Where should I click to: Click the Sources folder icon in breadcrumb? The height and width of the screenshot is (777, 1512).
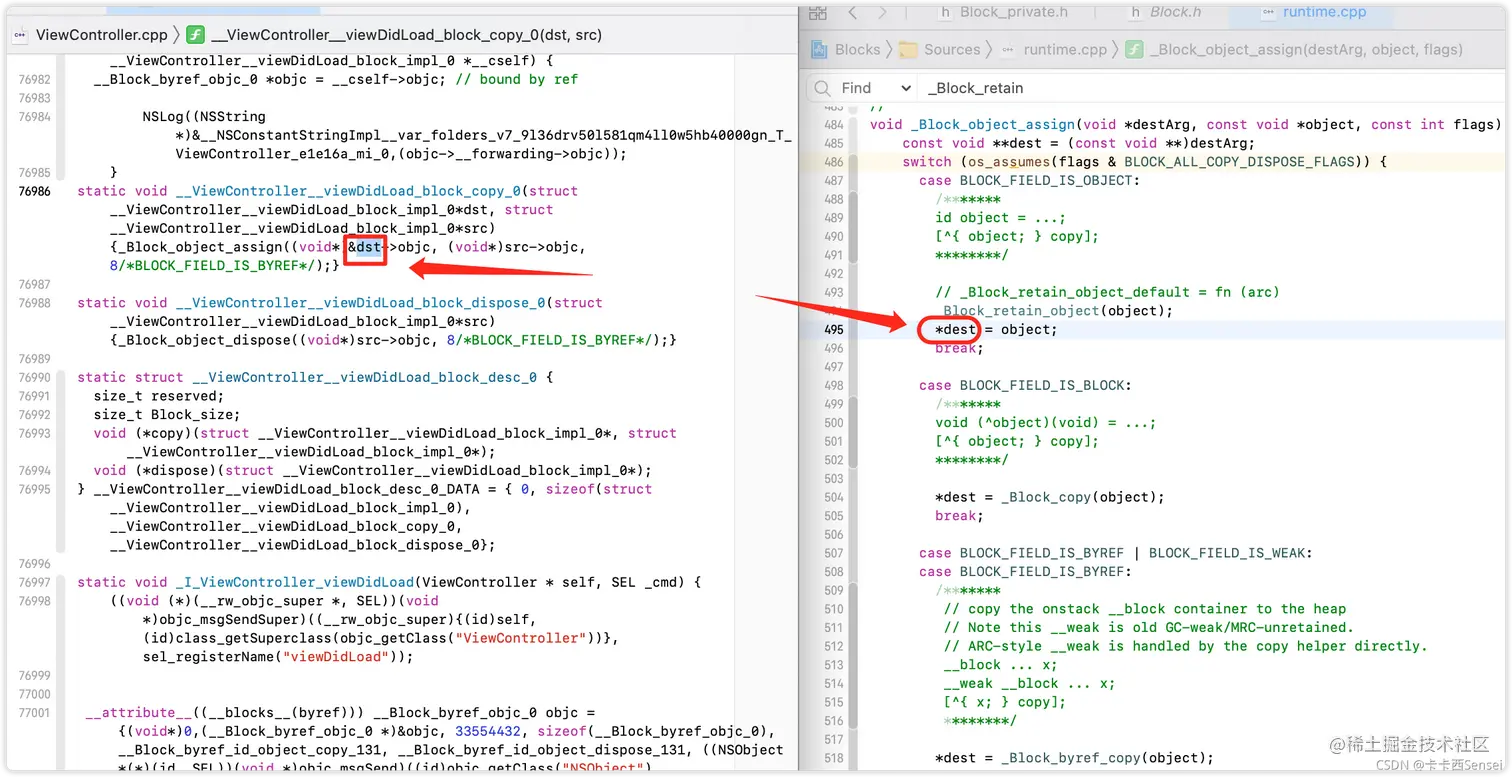908,49
